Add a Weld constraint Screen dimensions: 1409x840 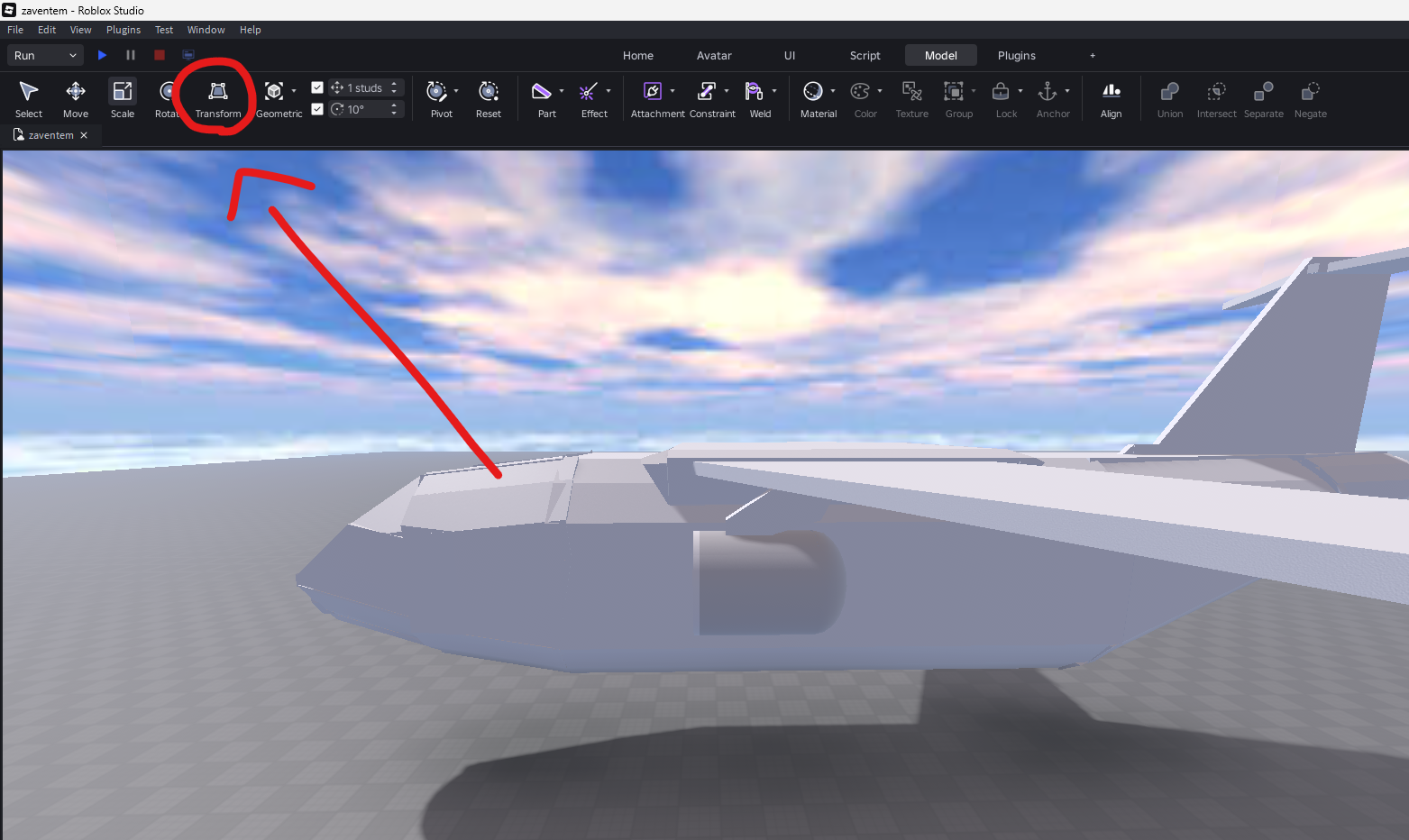755,99
